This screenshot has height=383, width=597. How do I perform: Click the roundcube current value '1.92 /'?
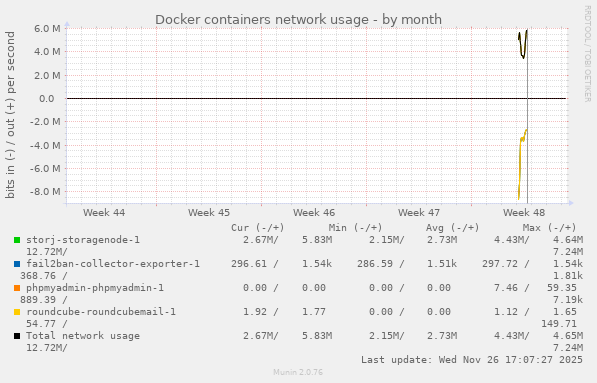pos(261,311)
